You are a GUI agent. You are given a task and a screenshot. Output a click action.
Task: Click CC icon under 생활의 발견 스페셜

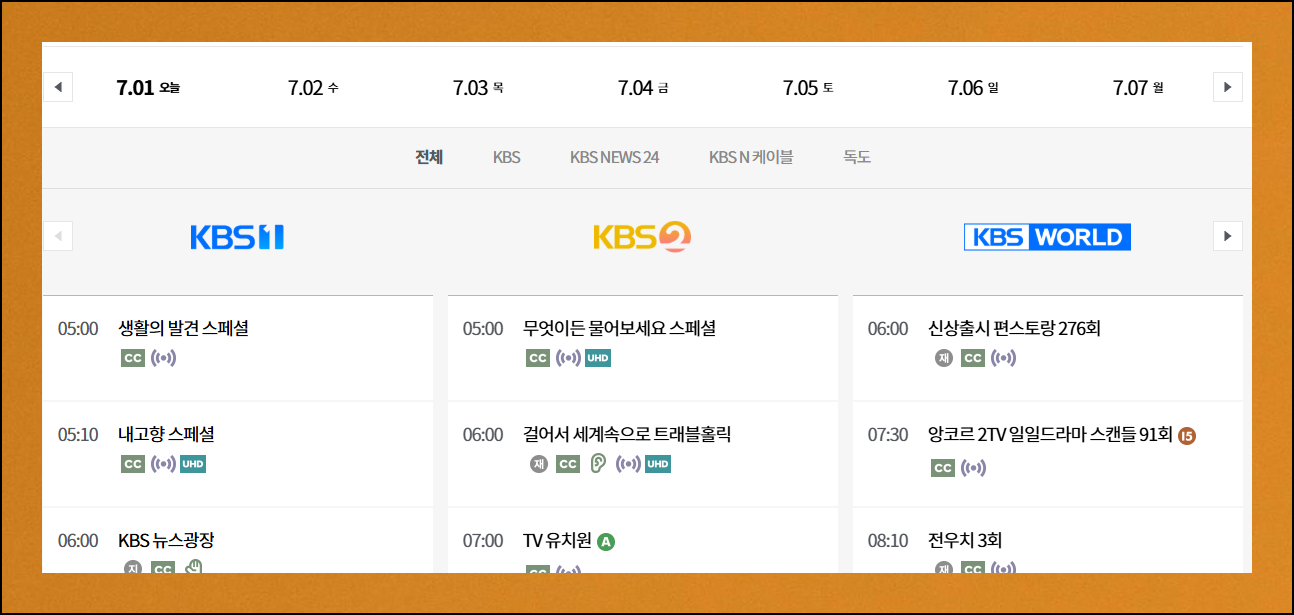coord(133,358)
